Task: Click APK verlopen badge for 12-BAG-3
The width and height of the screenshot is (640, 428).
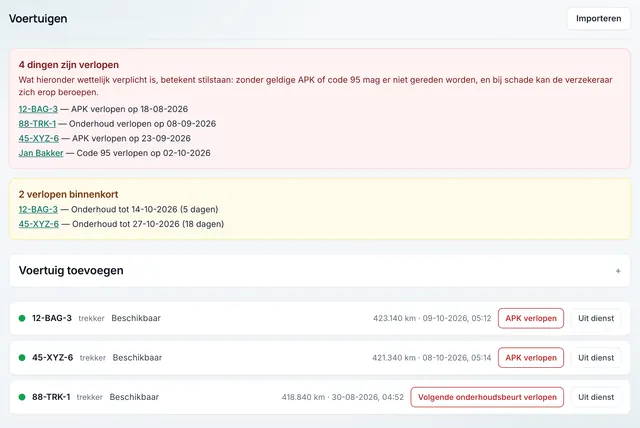Action: tap(531, 318)
